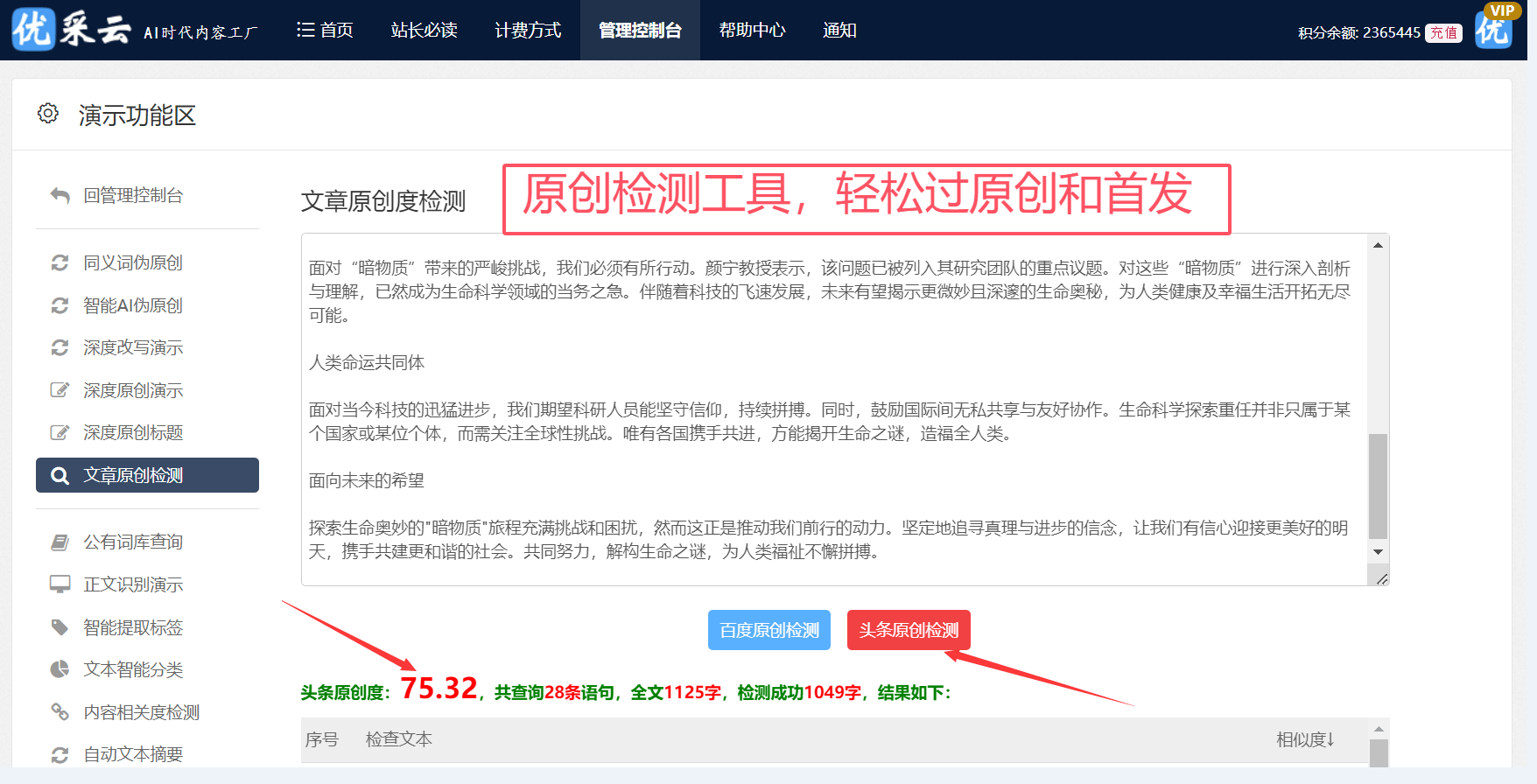Click the back arrow icon for 回管理控制台

[x=60, y=195]
